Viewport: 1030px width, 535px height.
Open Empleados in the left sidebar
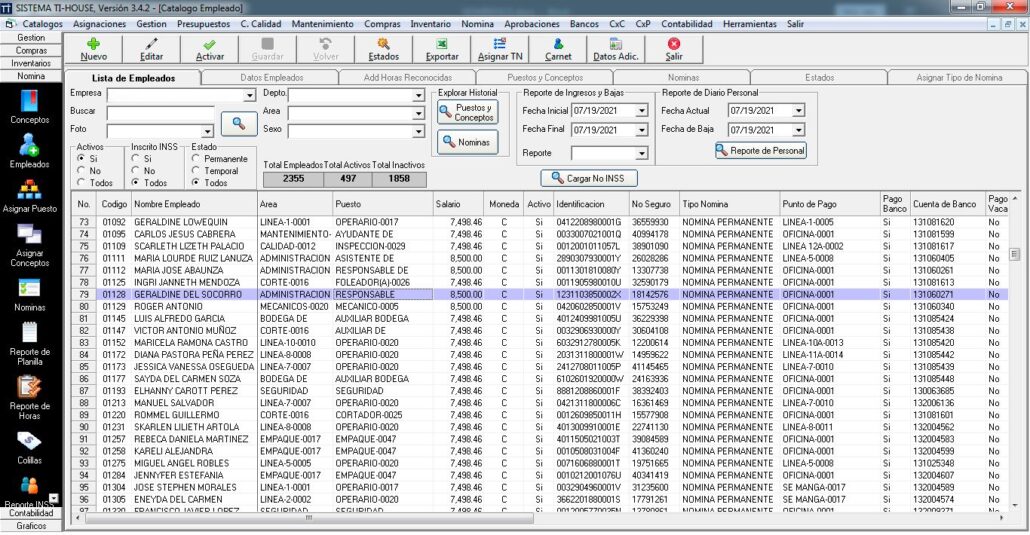(29, 150)
